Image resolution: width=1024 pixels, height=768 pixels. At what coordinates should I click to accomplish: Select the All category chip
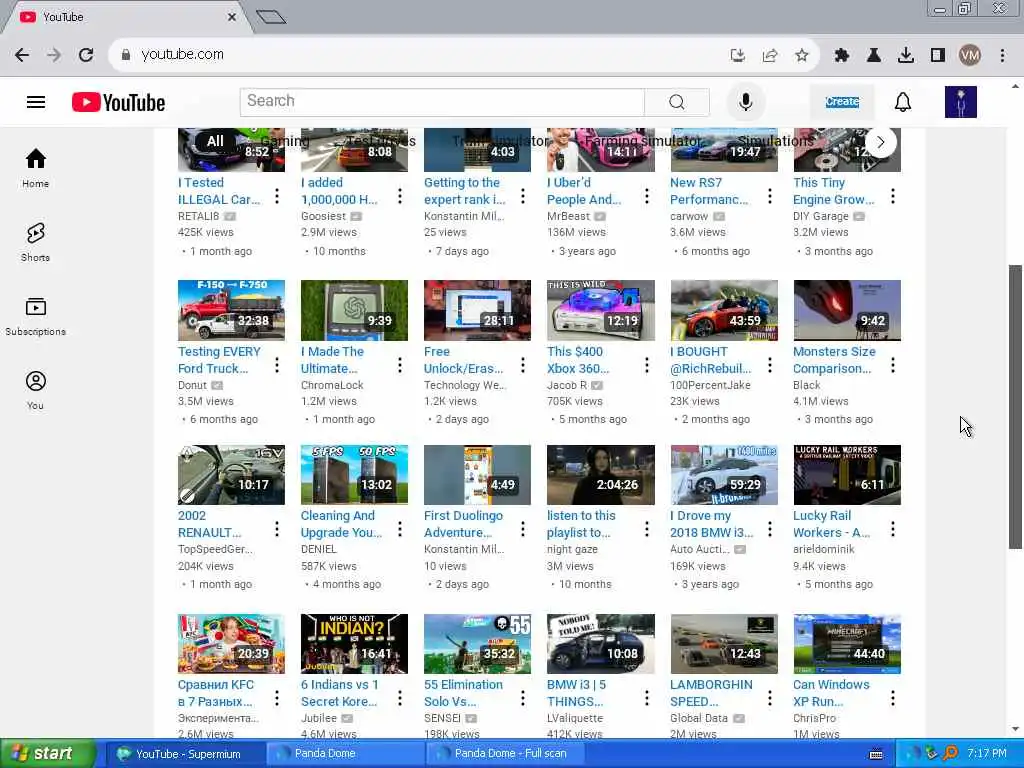click(x=215, y=141)
